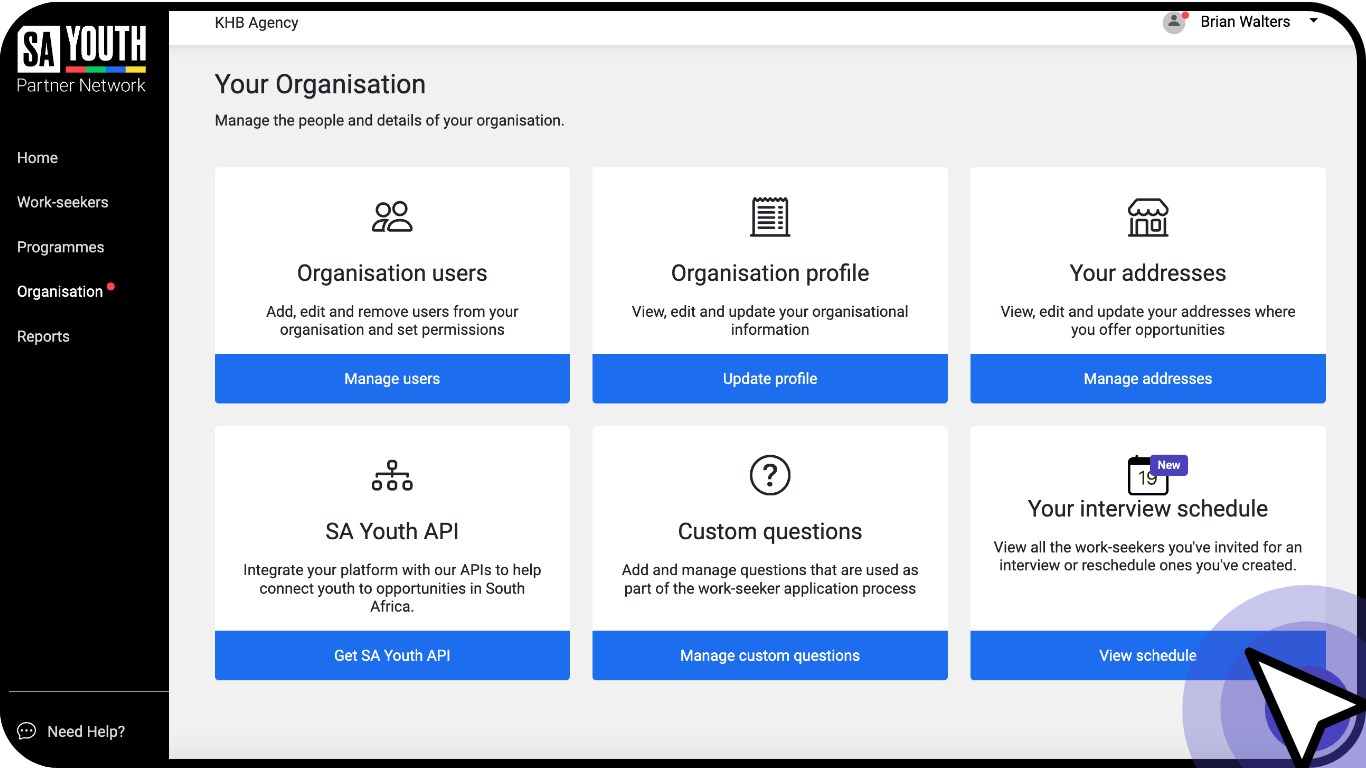Click the Custom questions question-mark icon
1366x768 pixels.
pyautogui.click(x=770, y=475)
